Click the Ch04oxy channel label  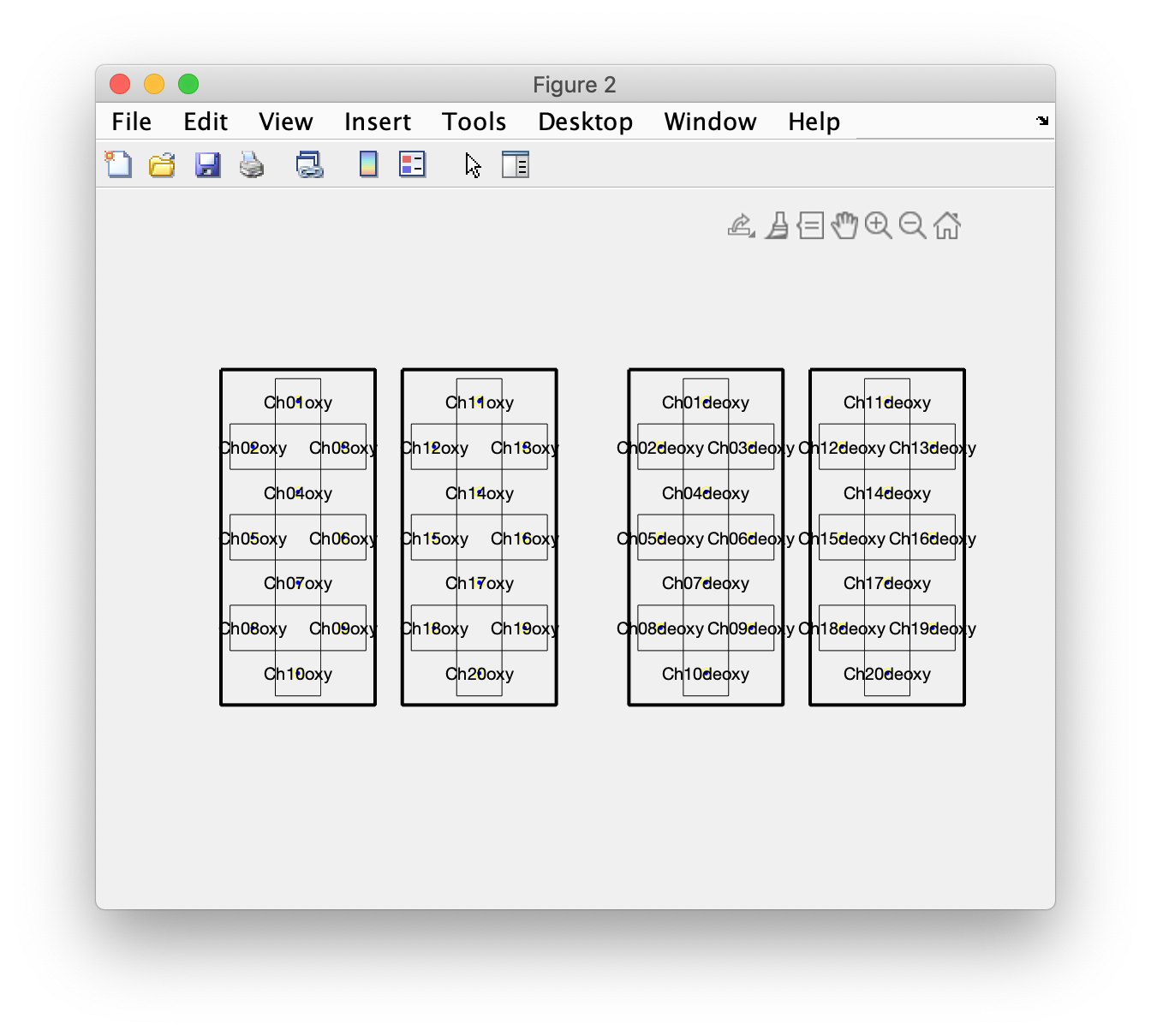298,493
